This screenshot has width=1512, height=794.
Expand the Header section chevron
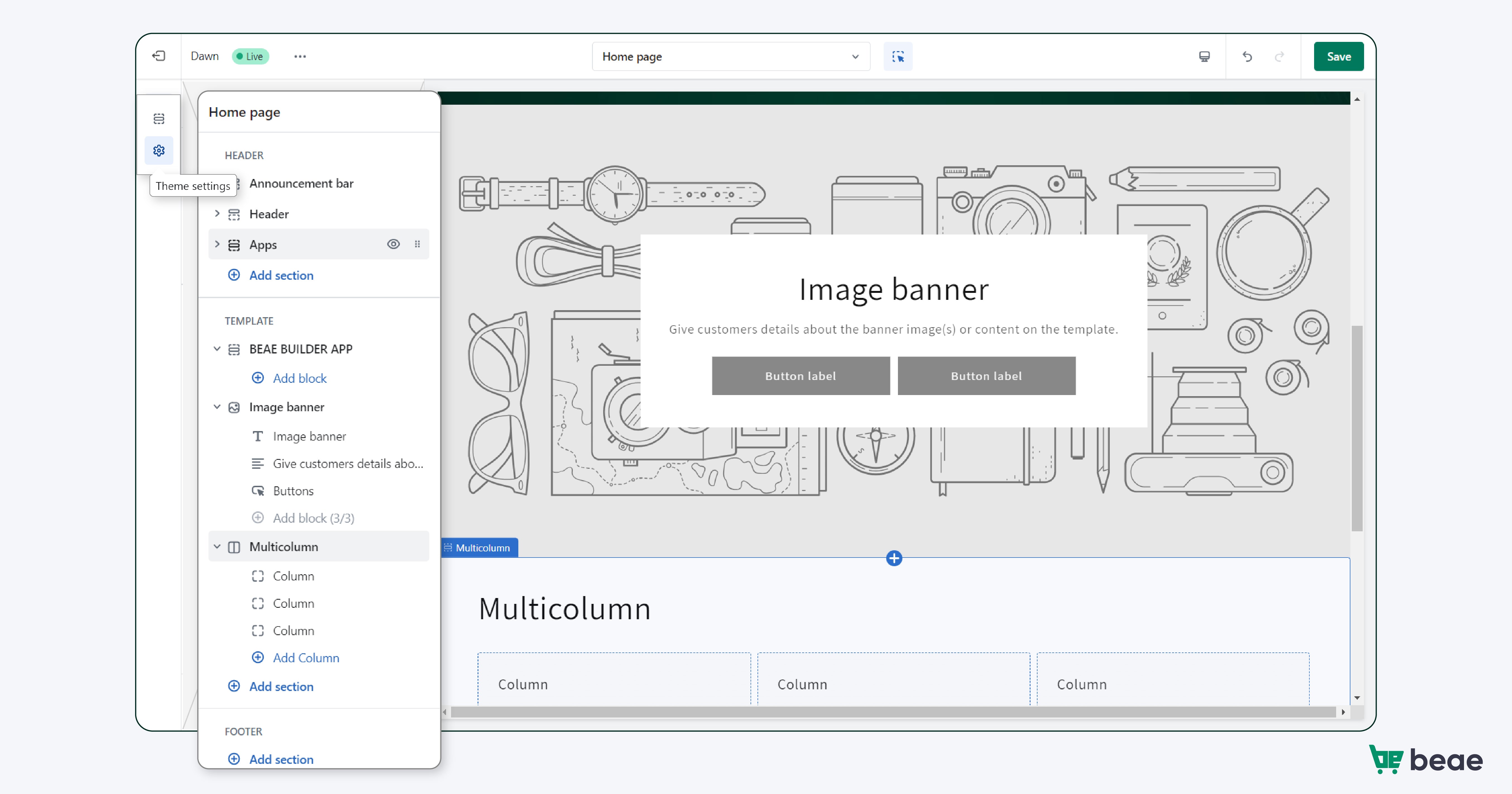click(x=217, y=214)
